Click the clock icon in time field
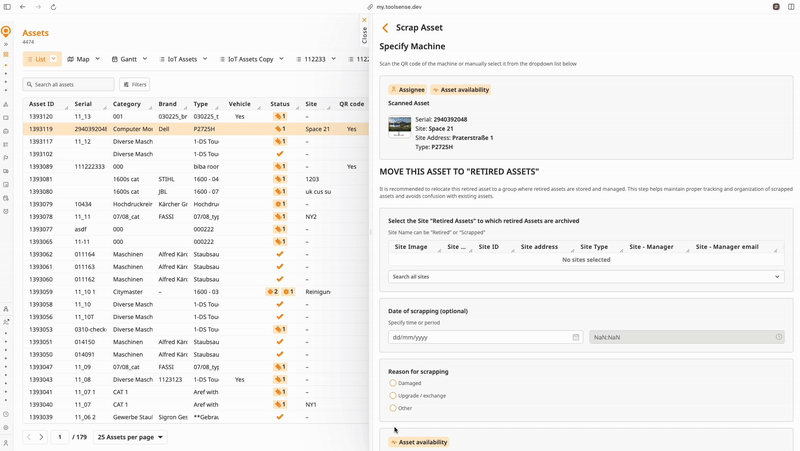The width and height of the screenshot is (800, 451). point(779,337)
